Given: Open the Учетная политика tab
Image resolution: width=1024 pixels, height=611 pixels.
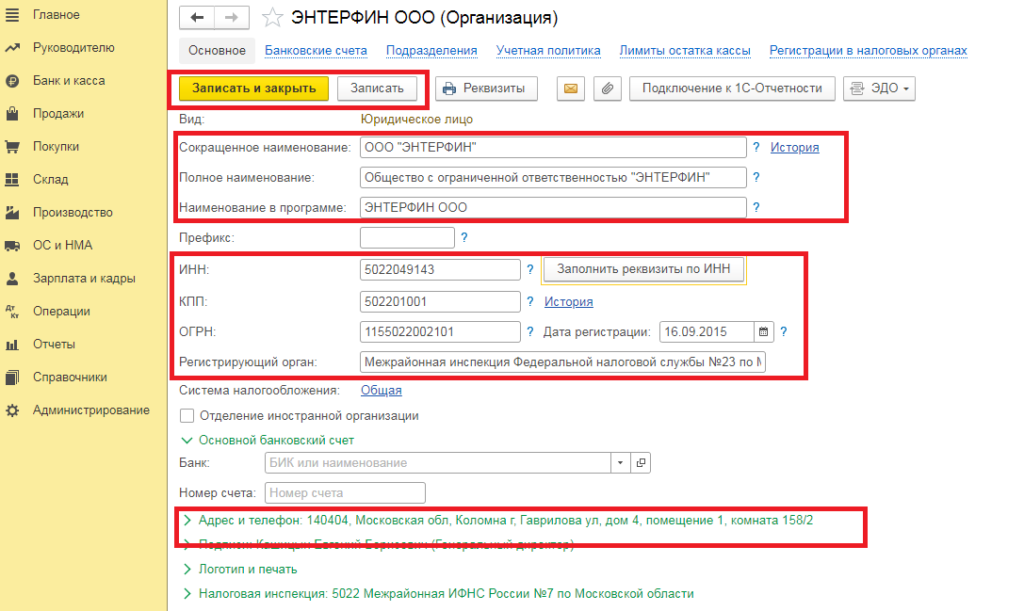Looking at the screenshot, I should point(549,50).
